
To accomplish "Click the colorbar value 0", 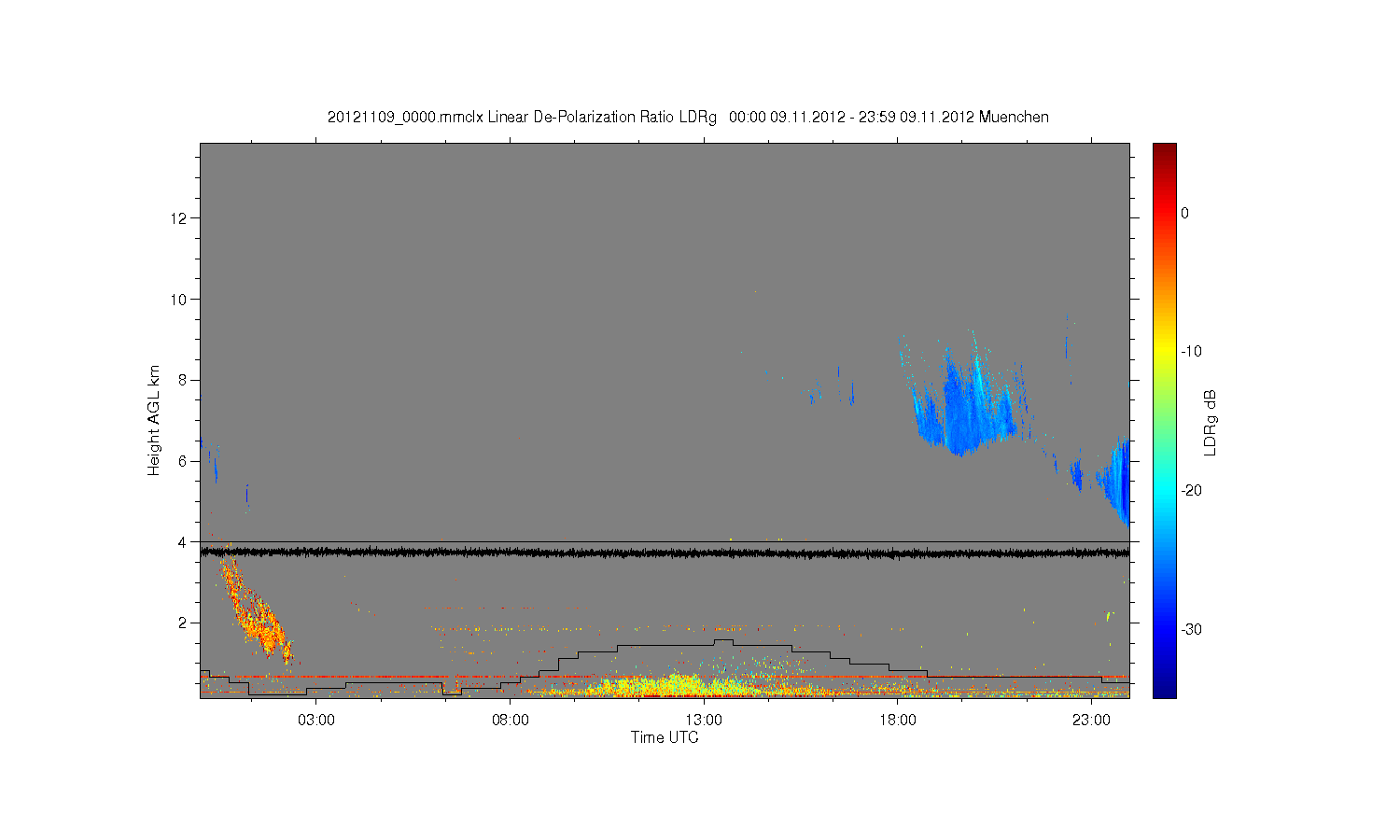I will pyautogui.click(x=1184, y=213).
